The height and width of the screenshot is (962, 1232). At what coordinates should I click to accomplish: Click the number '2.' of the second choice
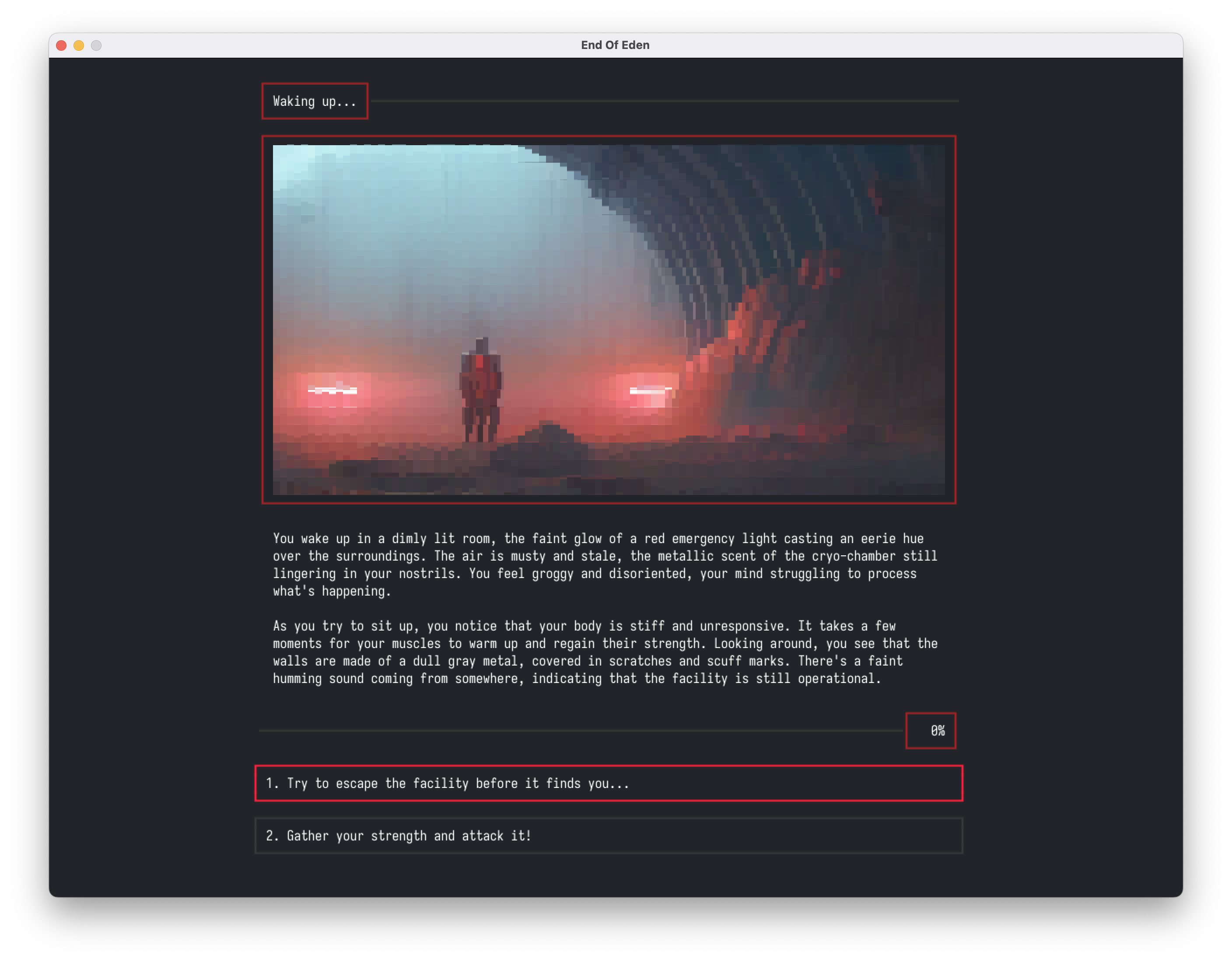pos(272,836)
